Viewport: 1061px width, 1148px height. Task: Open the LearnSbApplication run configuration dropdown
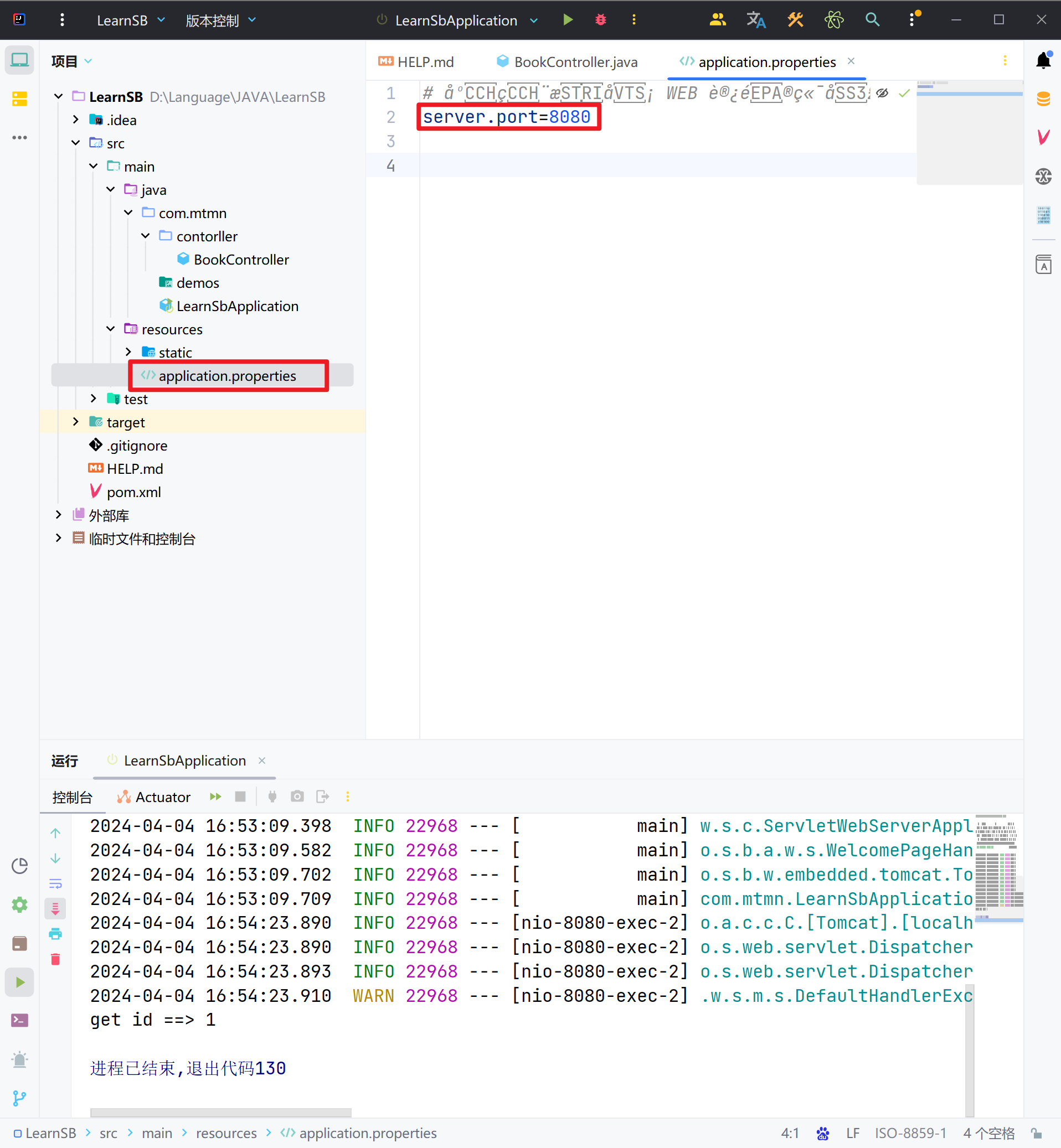coord(534,20)
